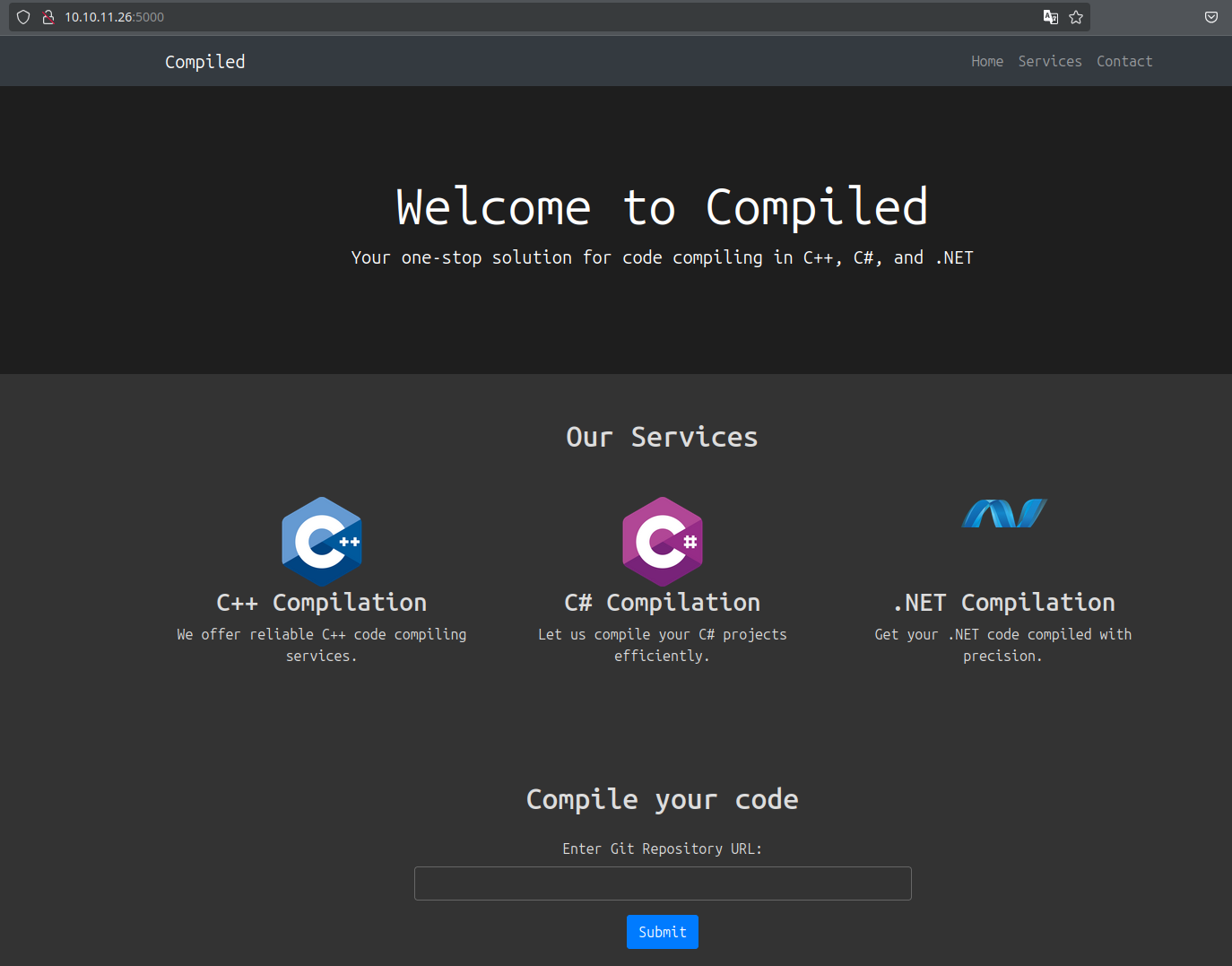Click the Compiled brand link

(x=204, y=62)
